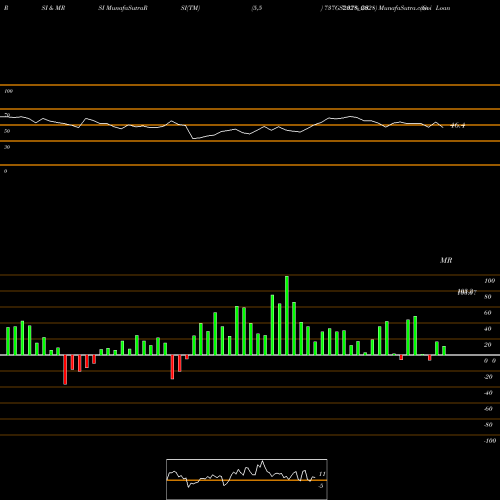Click the mini chart value label -5

click(x=321, y=486)
